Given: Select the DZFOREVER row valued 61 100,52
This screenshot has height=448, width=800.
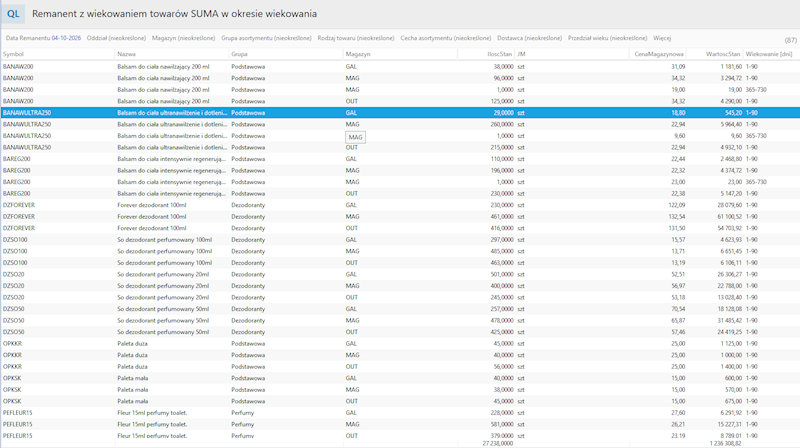Looking at the screenshot, I should [x=400, y=217].
